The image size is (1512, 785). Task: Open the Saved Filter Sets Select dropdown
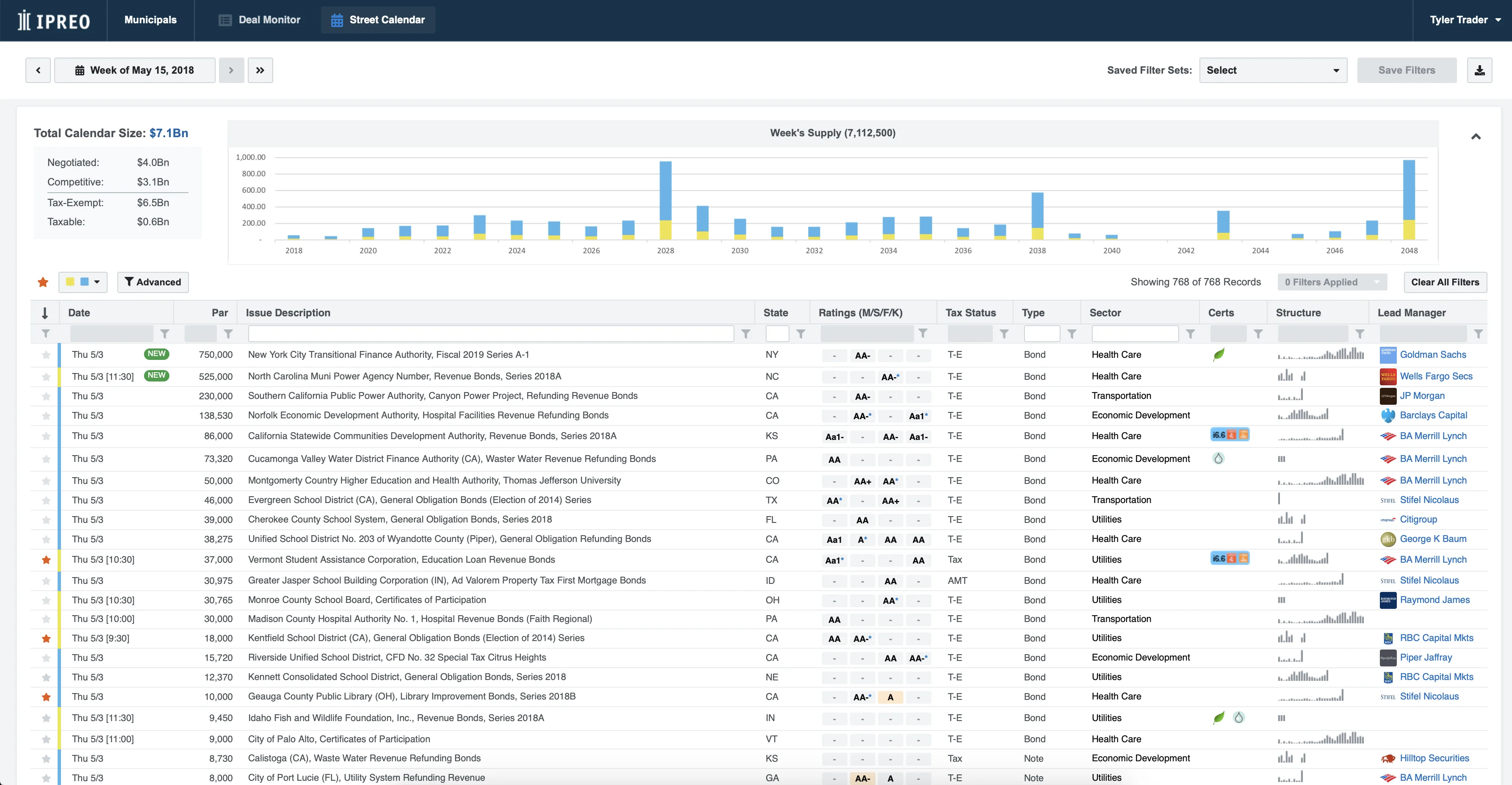click(x=1273, y=70)
